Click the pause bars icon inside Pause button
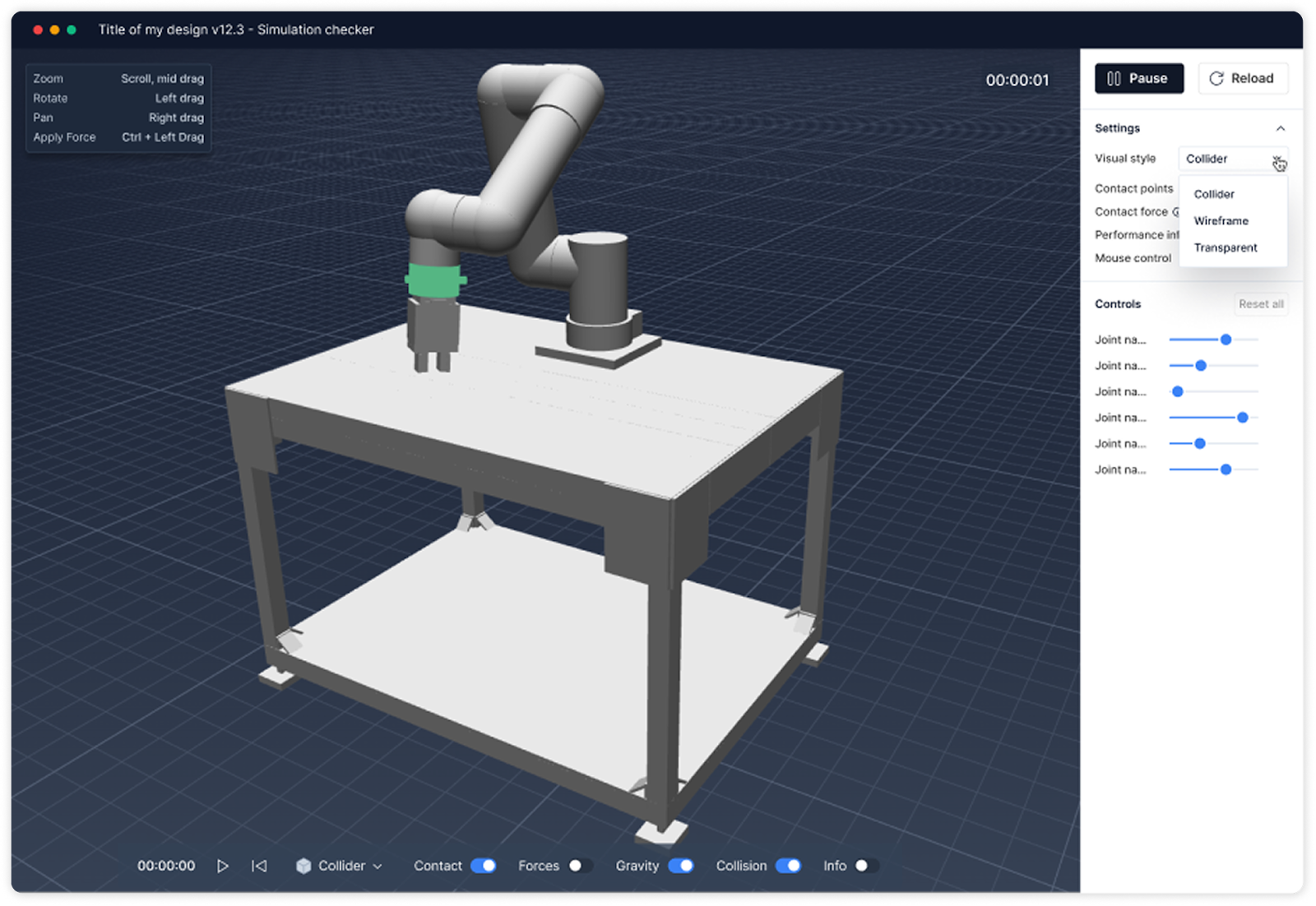This screenshot has height=906, width=1316. pyautogui.click(x=1115, y=78)
